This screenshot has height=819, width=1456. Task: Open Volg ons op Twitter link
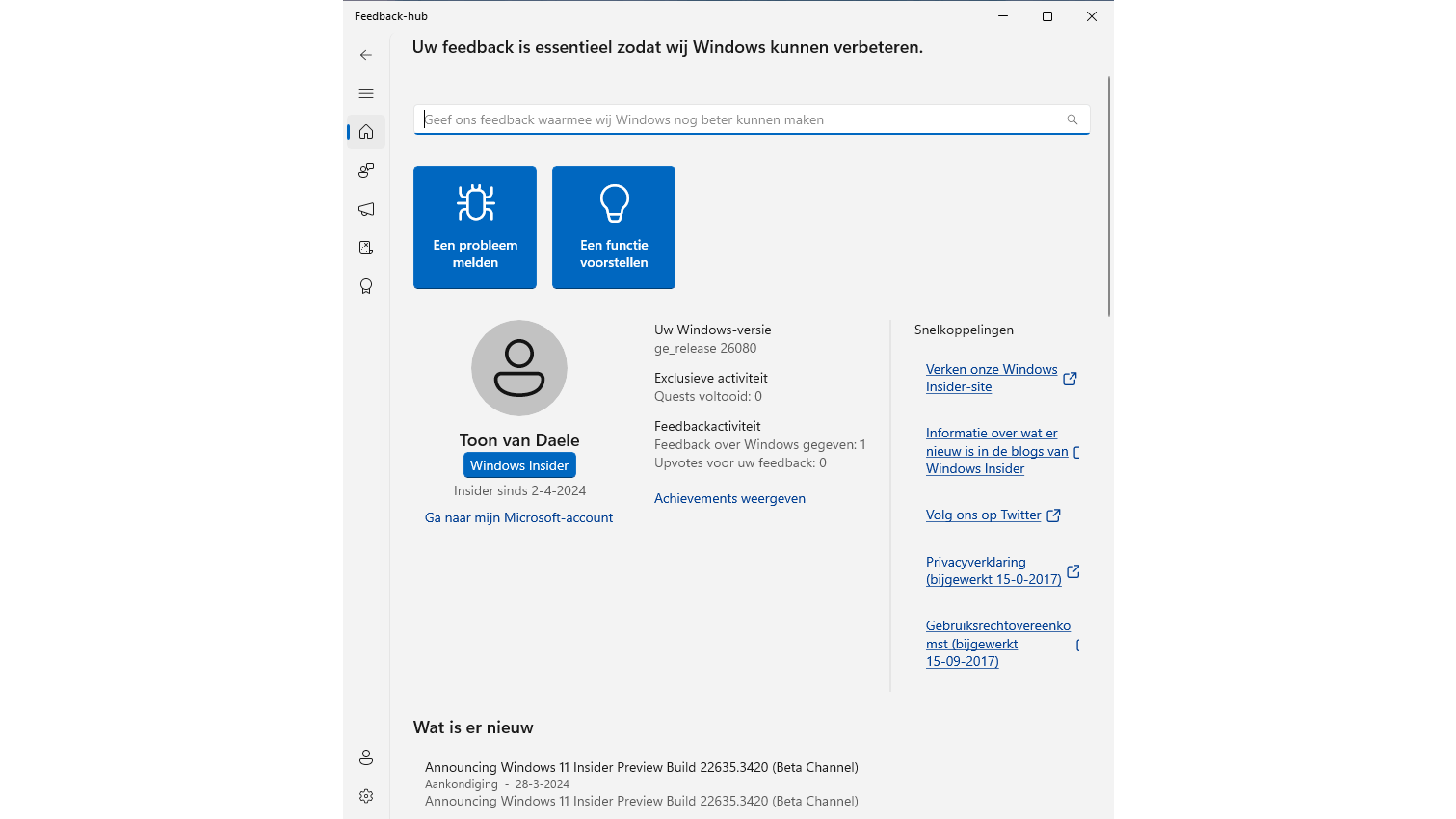[983, 515]
